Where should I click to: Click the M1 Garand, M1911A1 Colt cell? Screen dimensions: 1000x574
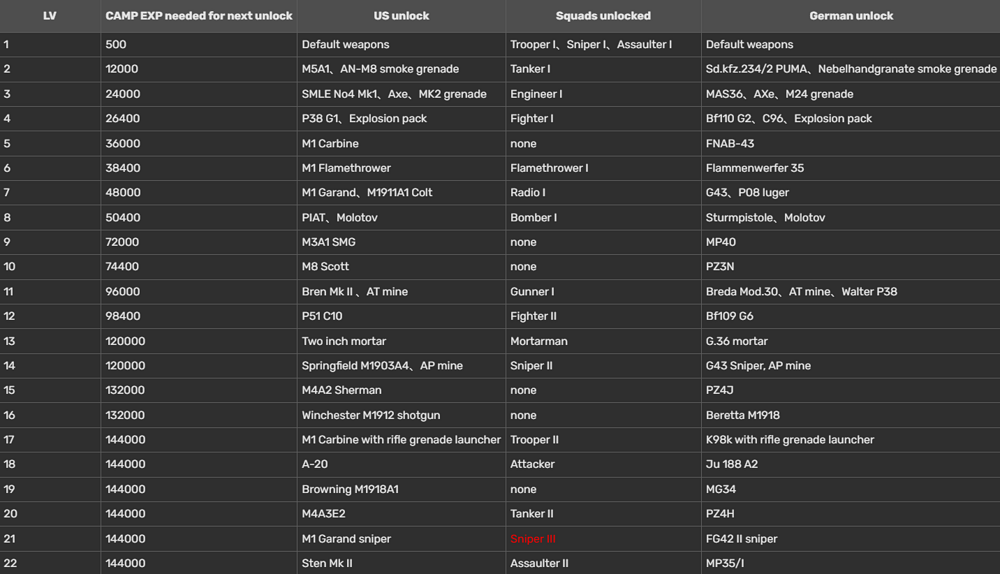401,193
